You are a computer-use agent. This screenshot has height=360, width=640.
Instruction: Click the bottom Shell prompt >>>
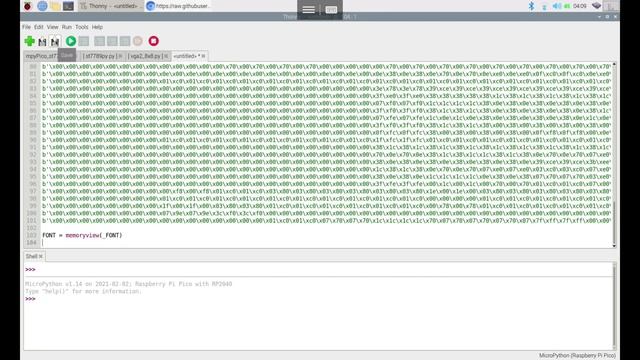pyautogui.click(x=30, y=299)
